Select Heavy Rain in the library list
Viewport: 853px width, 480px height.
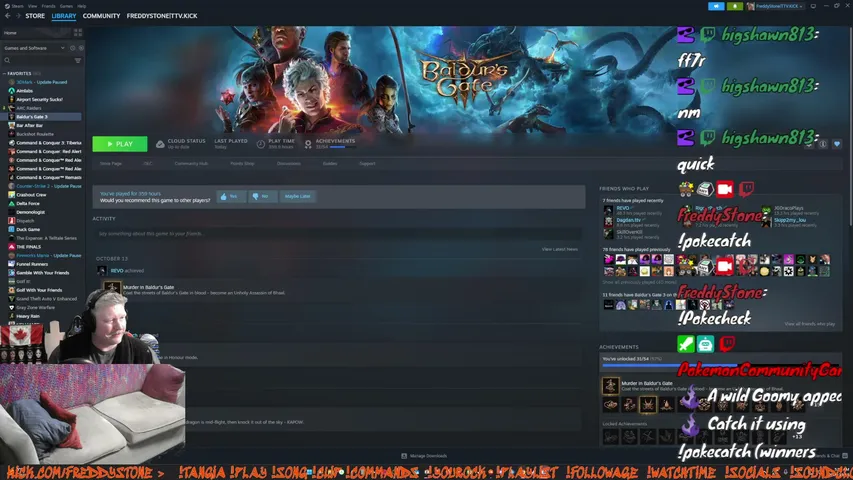point(28,316)
